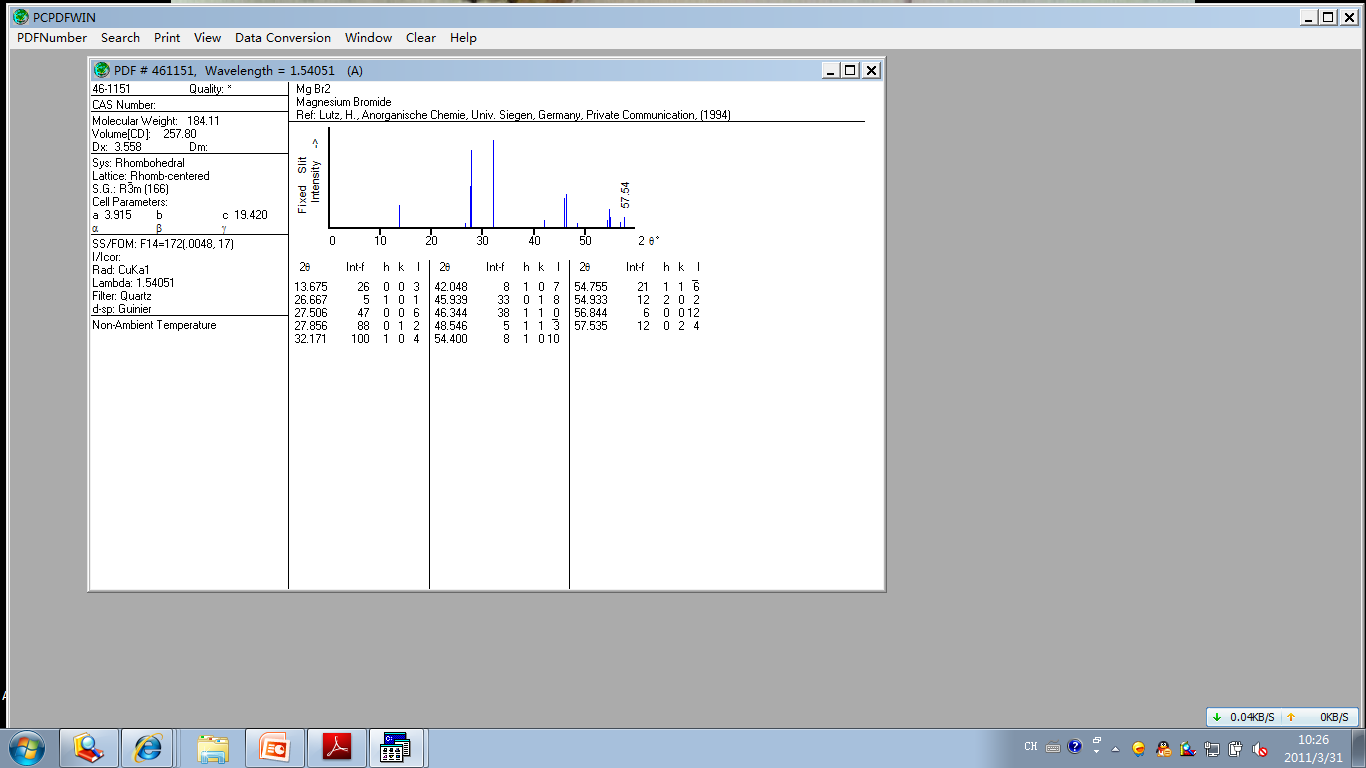Minimize the PCPDFWIN main window
The height and width of the screenshot is (768, 1366).
tap(1308, 17)
